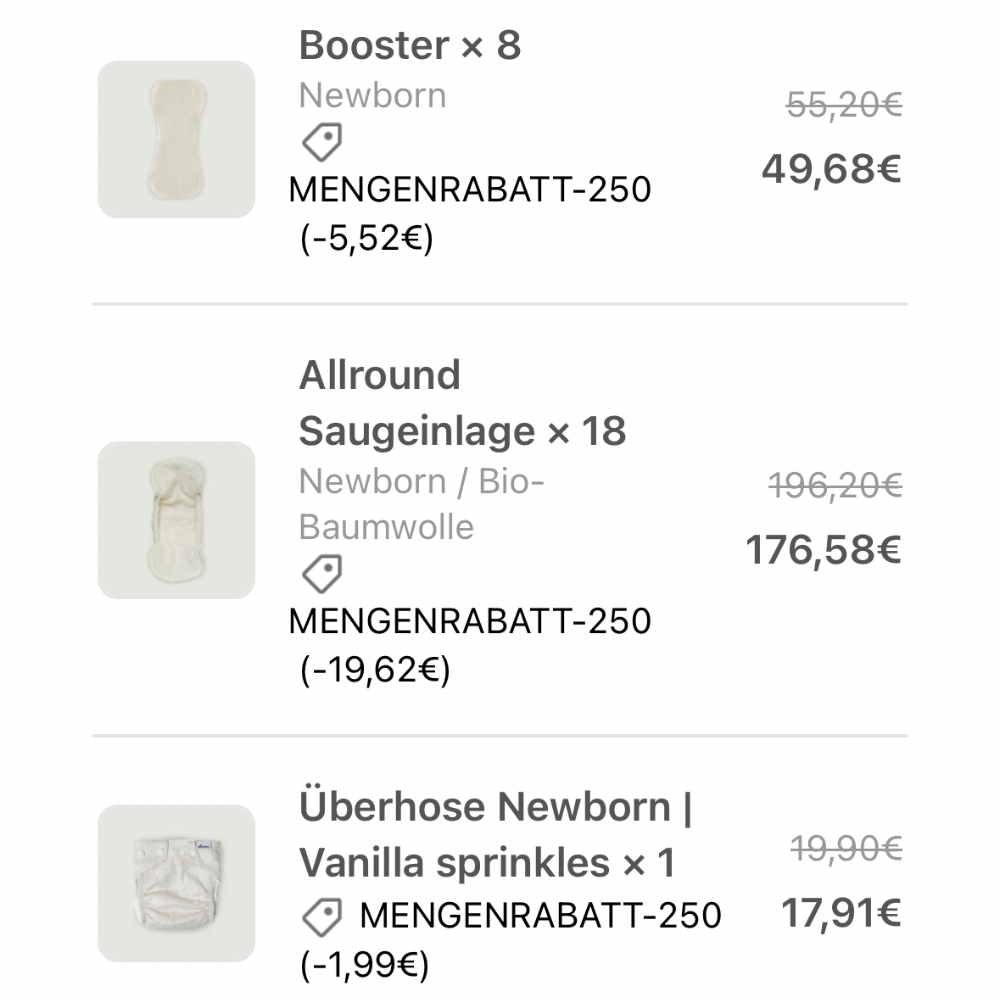Click the Newborn / Bio-Baumwolle variant text
1000x1000 pixels.
pos(421,504)
